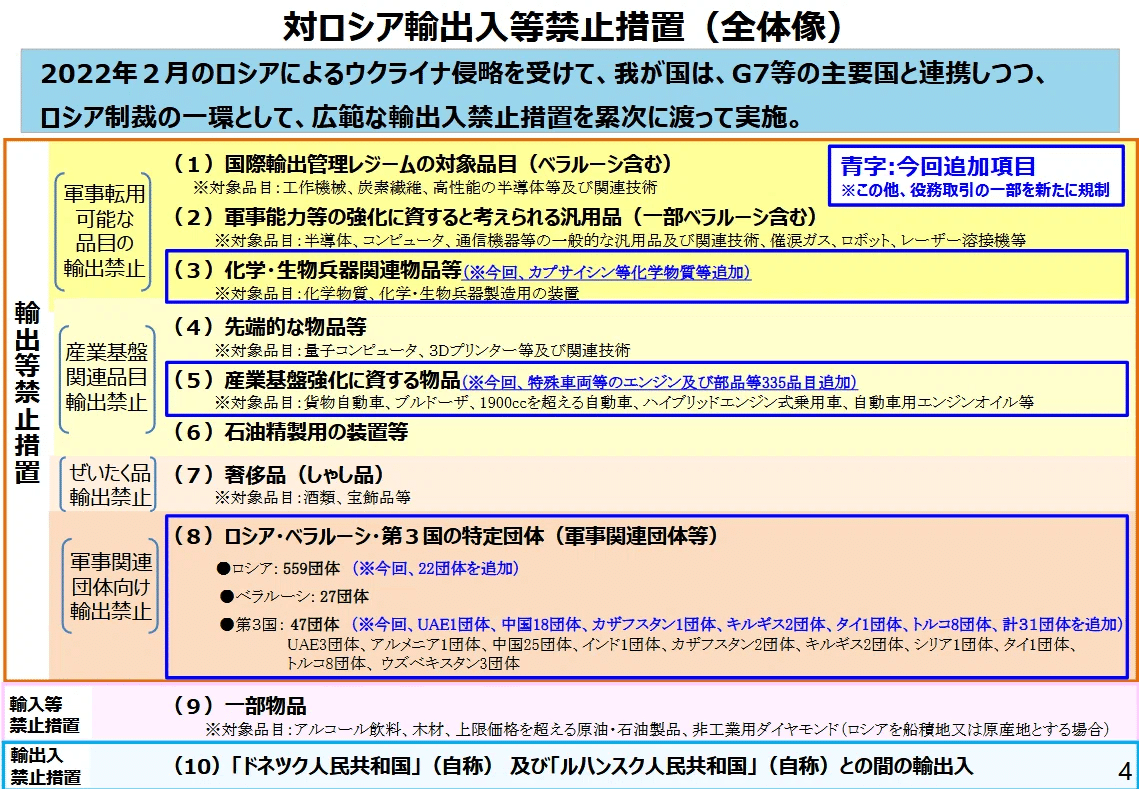Click item (10) about ドネツク人民共和国 and ルハンスク人民共和国
The width and height of the screenshot is (1139, 789).
pyautogui.click(x=574, y=765)
